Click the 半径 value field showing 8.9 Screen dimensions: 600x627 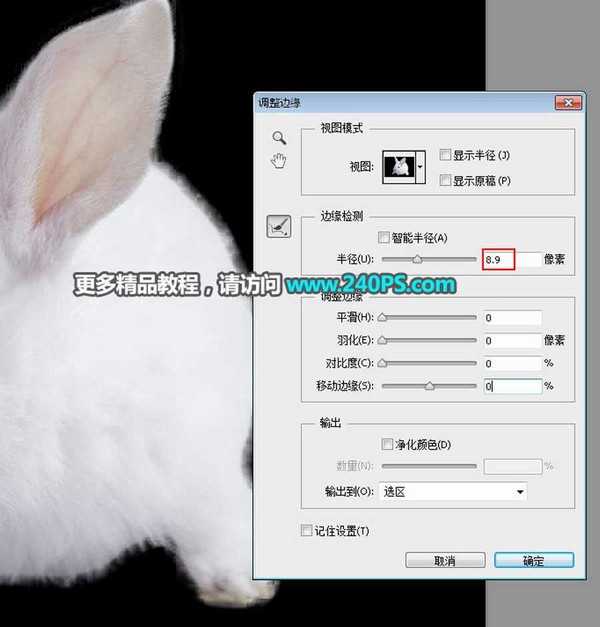(498, 259)
